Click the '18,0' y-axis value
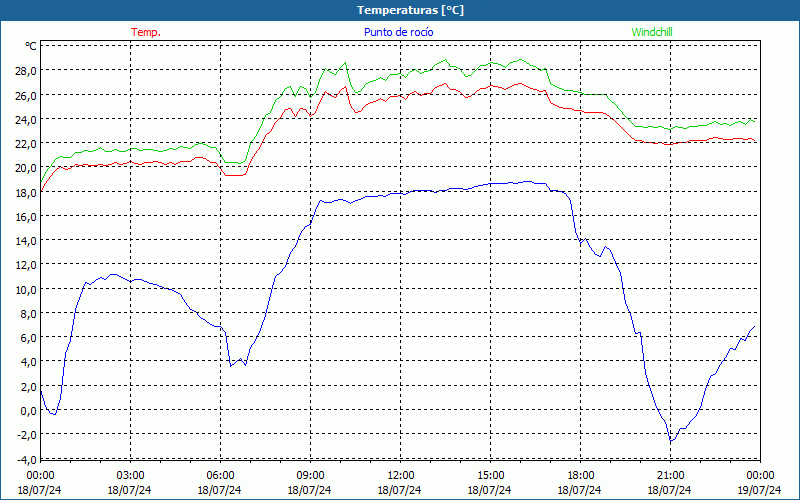Screen dimensions: 800x500 coord(26,192)
